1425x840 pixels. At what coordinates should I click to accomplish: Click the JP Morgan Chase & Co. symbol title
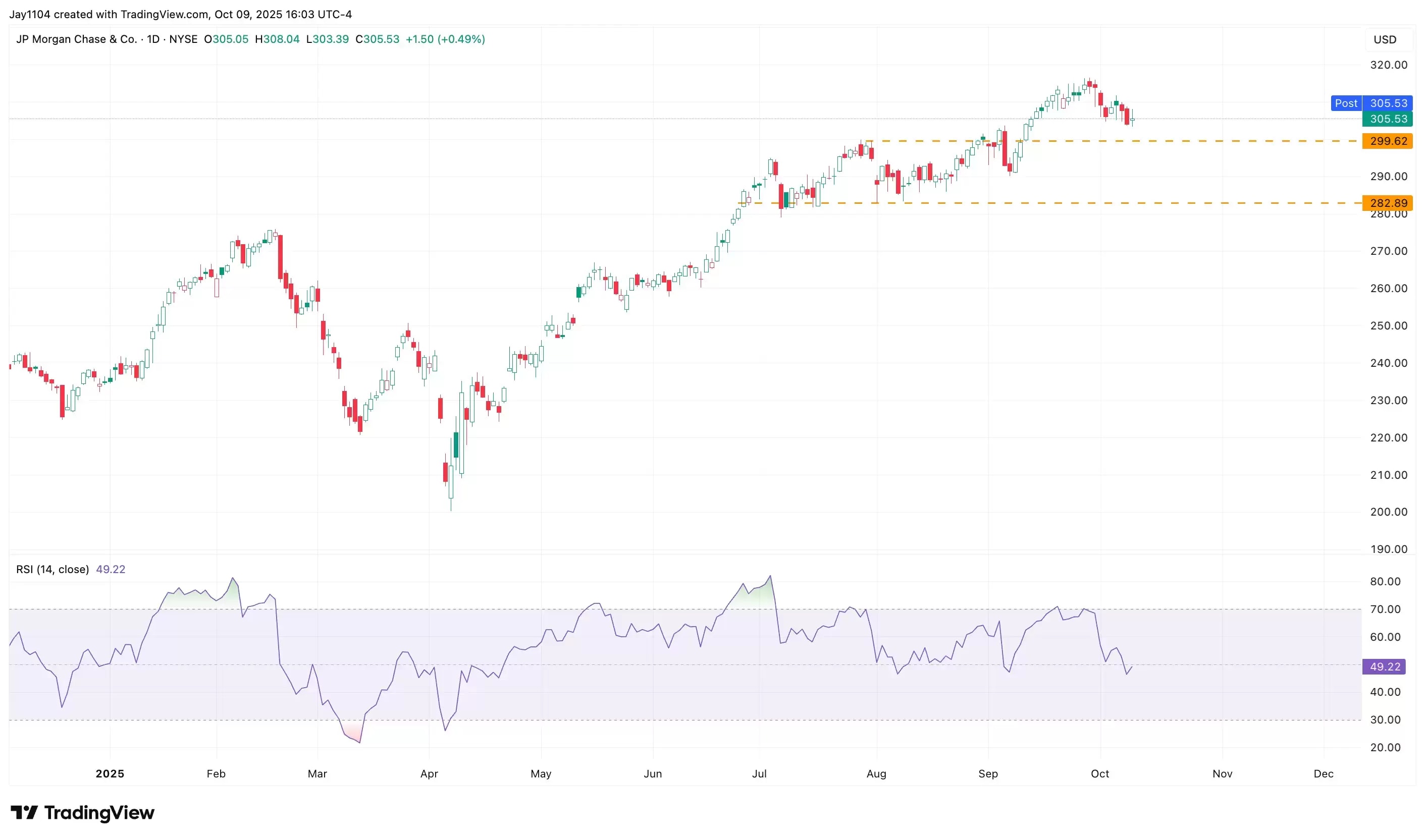[76, 39]
